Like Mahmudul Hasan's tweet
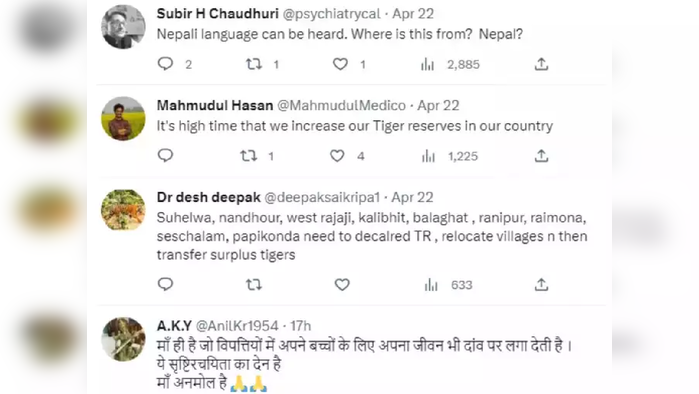 pyautogui.click(x=337, y=156)
